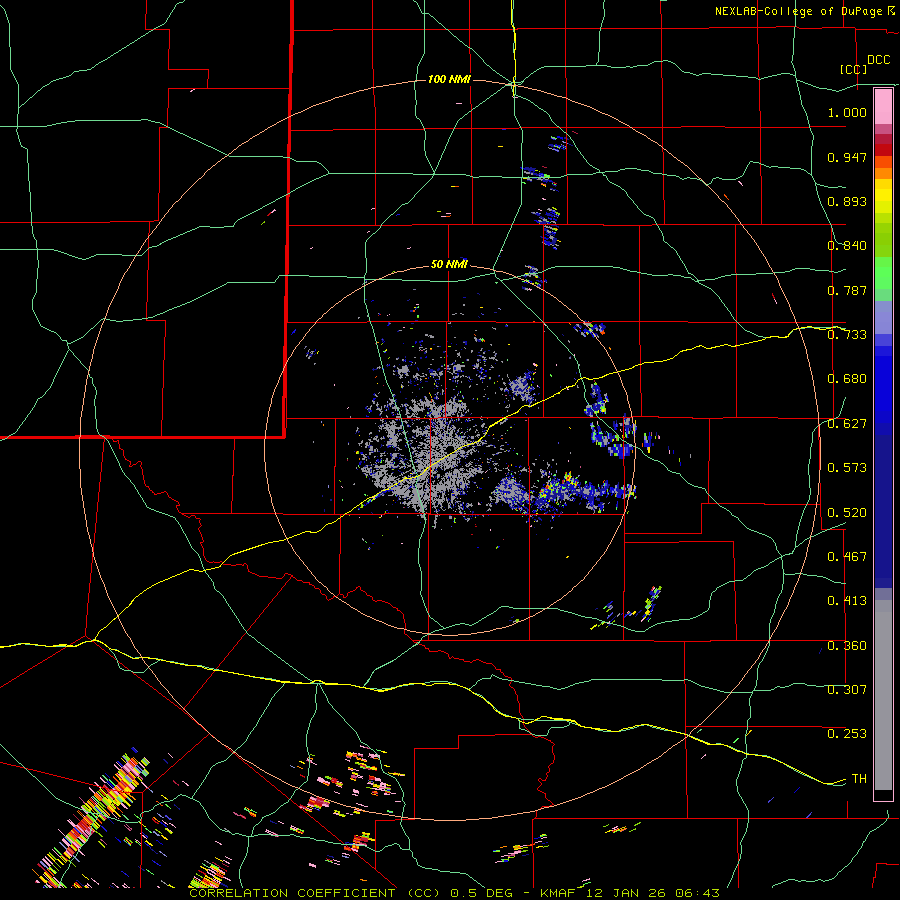Select the 0.680 scale value

point(847,379)
